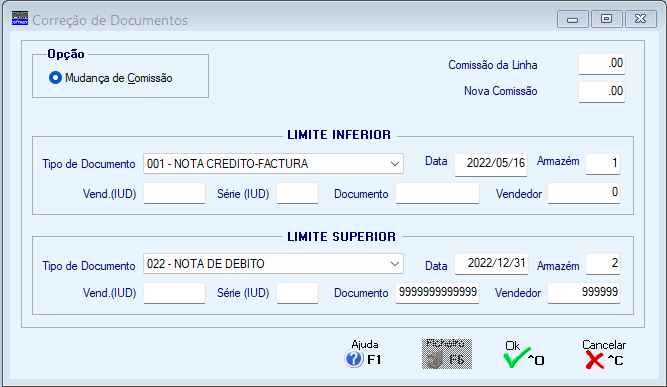Minimize the Correção de Documentos window
The image size is (667, 387).
click(x=573, y=19)
